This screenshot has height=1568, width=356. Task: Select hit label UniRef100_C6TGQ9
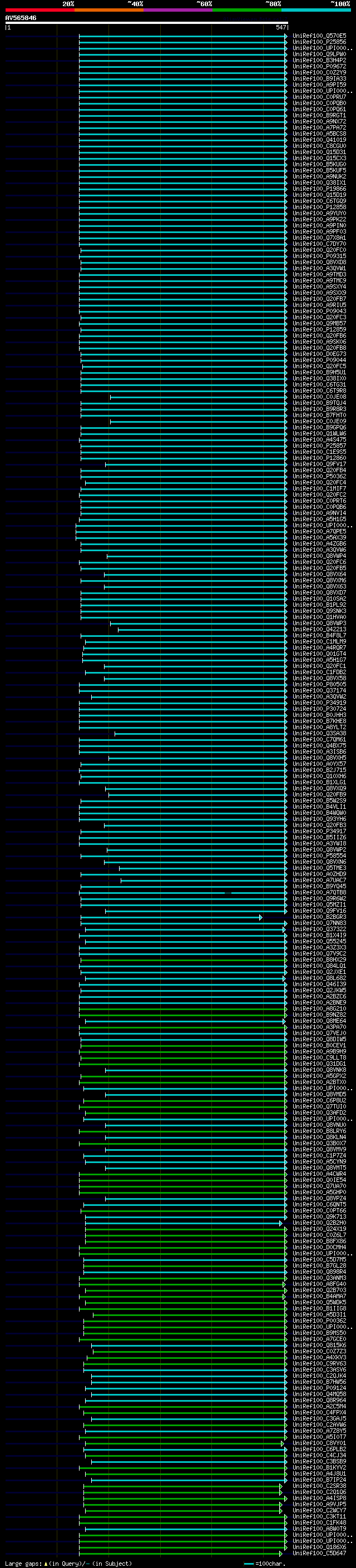click(319, 201)
